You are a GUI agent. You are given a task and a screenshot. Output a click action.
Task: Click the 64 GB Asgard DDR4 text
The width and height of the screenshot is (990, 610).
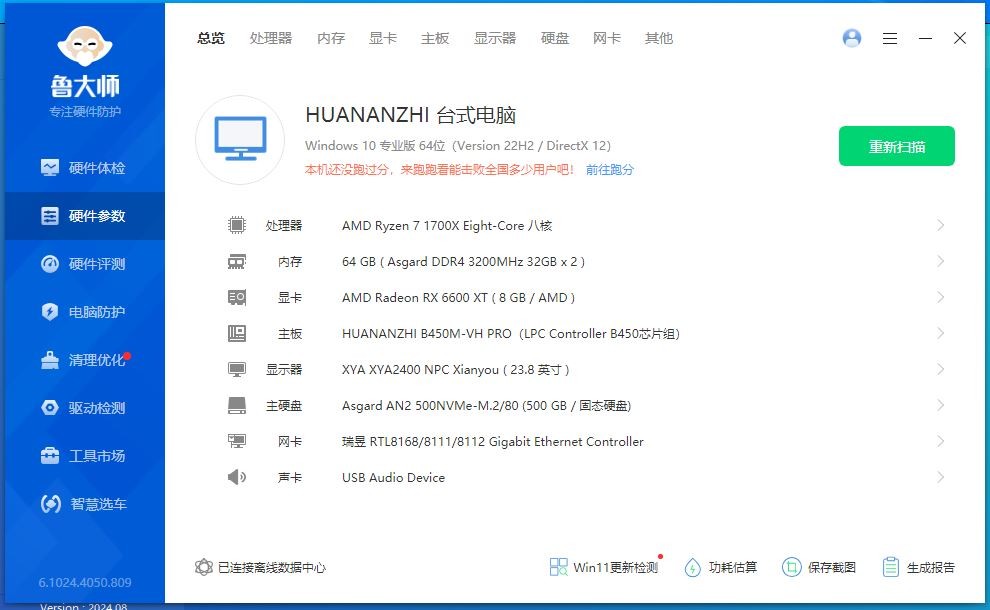click(463, 261)
